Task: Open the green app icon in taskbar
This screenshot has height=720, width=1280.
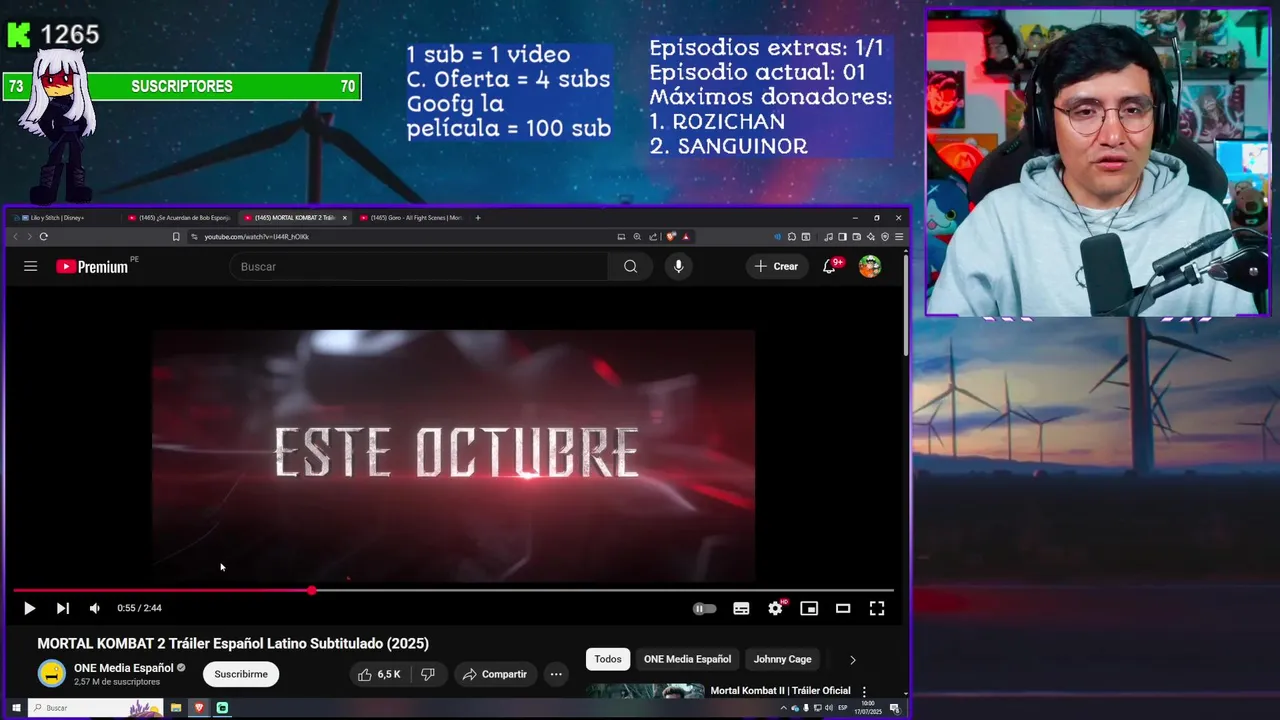Action: [x=222, y=708]
